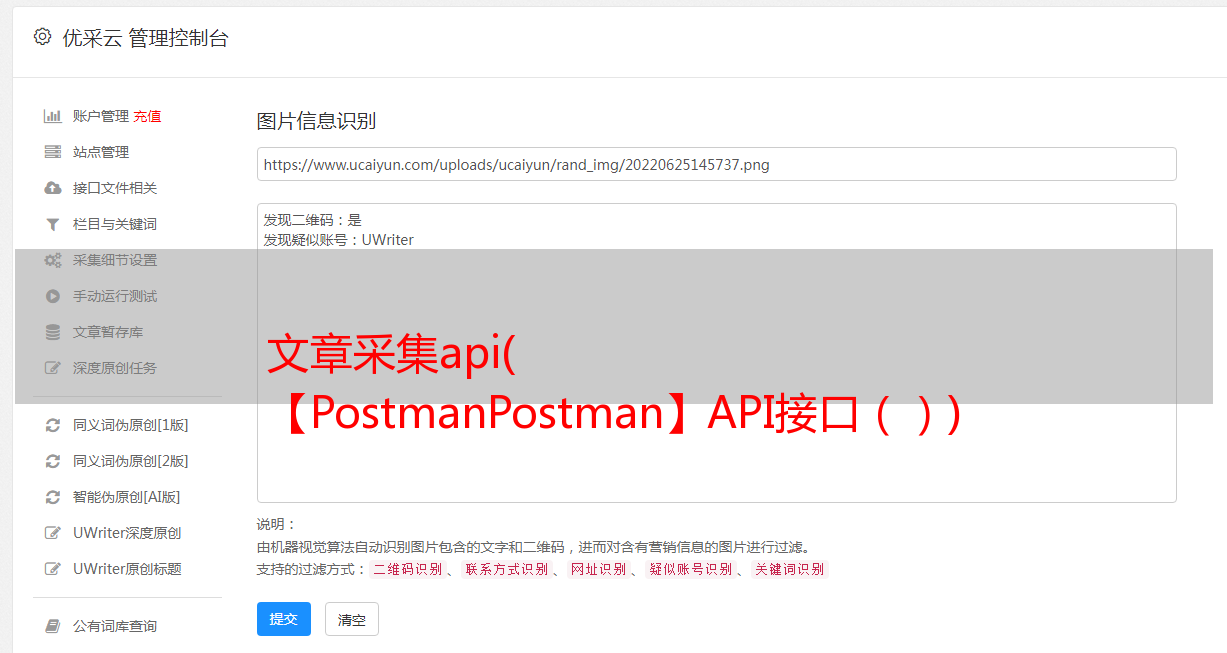Submit the form with 提交 button
1227x653 pixels.
[284, 619]
